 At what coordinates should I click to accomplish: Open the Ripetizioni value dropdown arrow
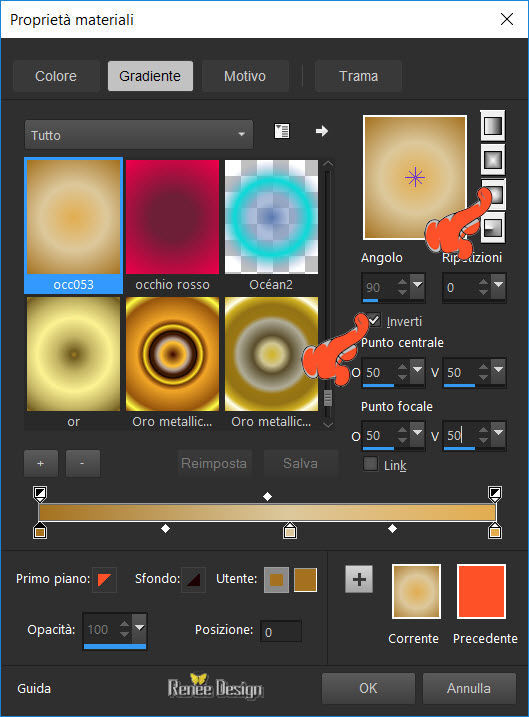pyautogui.click(x=498, y=284)
